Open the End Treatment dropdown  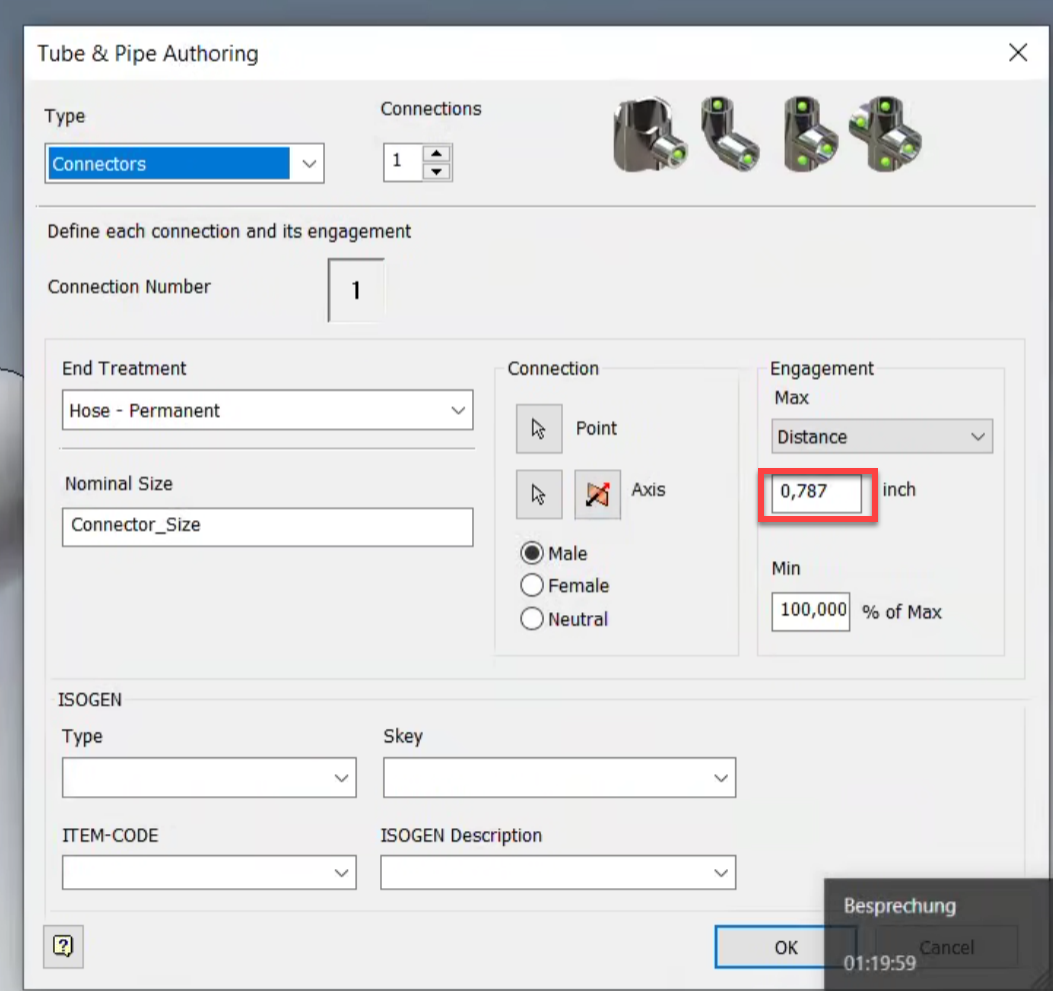[x=459, y=410]
